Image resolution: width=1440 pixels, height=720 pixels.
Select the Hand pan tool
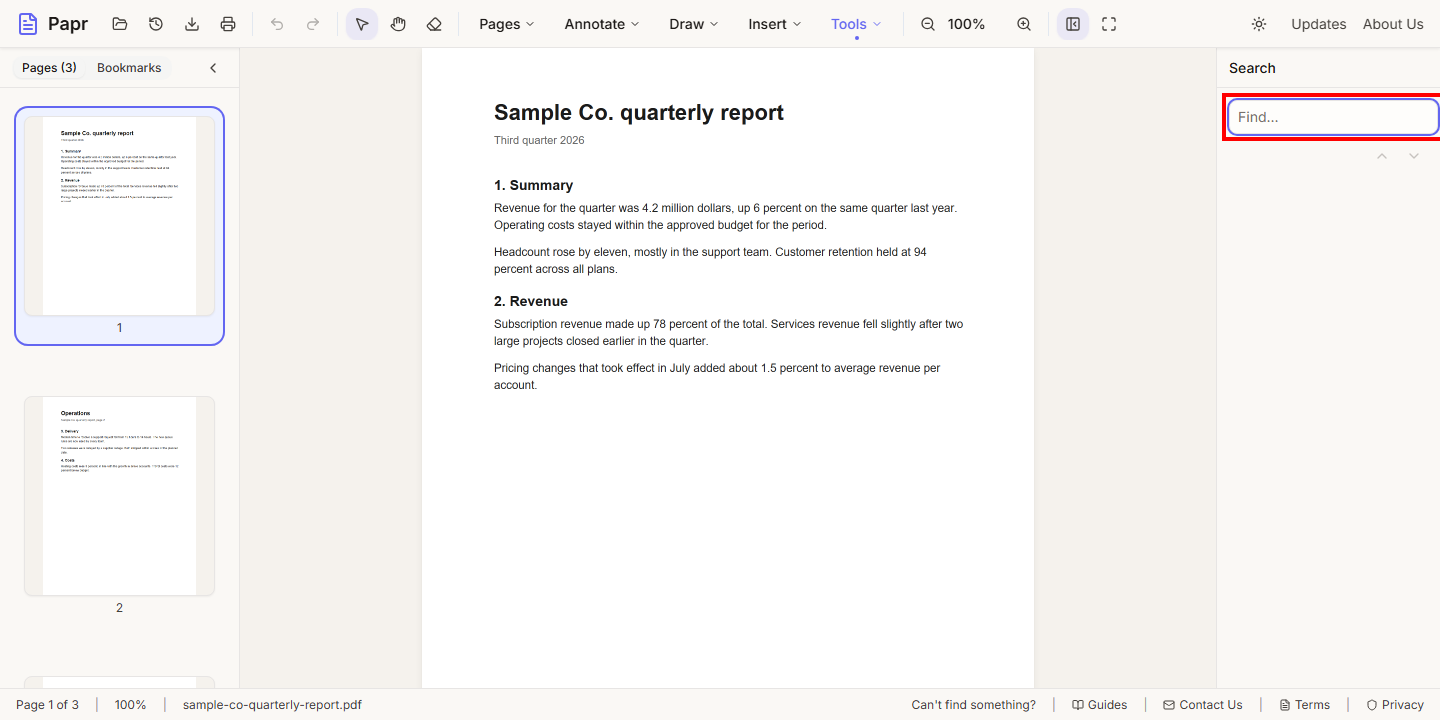(x=398, y=24)
